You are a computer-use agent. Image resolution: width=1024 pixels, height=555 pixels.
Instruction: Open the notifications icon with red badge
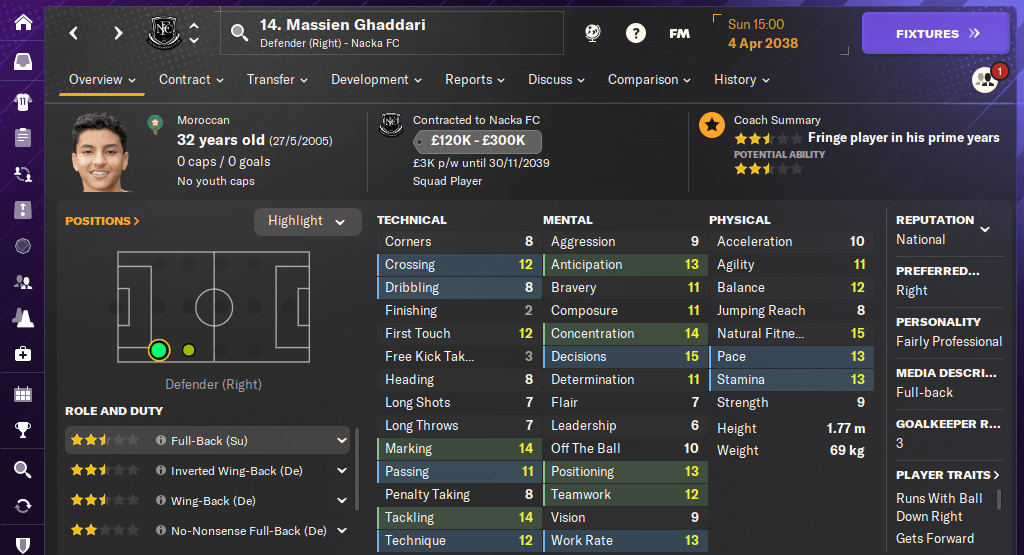tap(985, 80)
